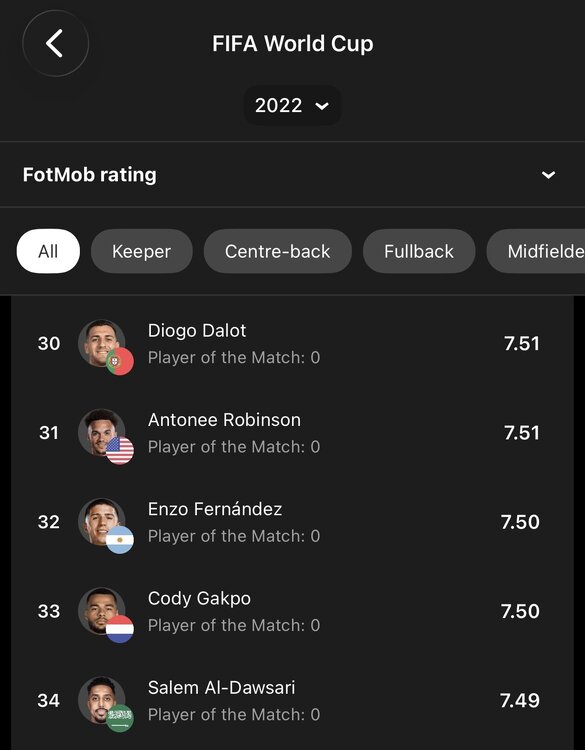Select the All position filter
Image resolution: width=585 pixels, height=750 pixels.
[48, 251]
